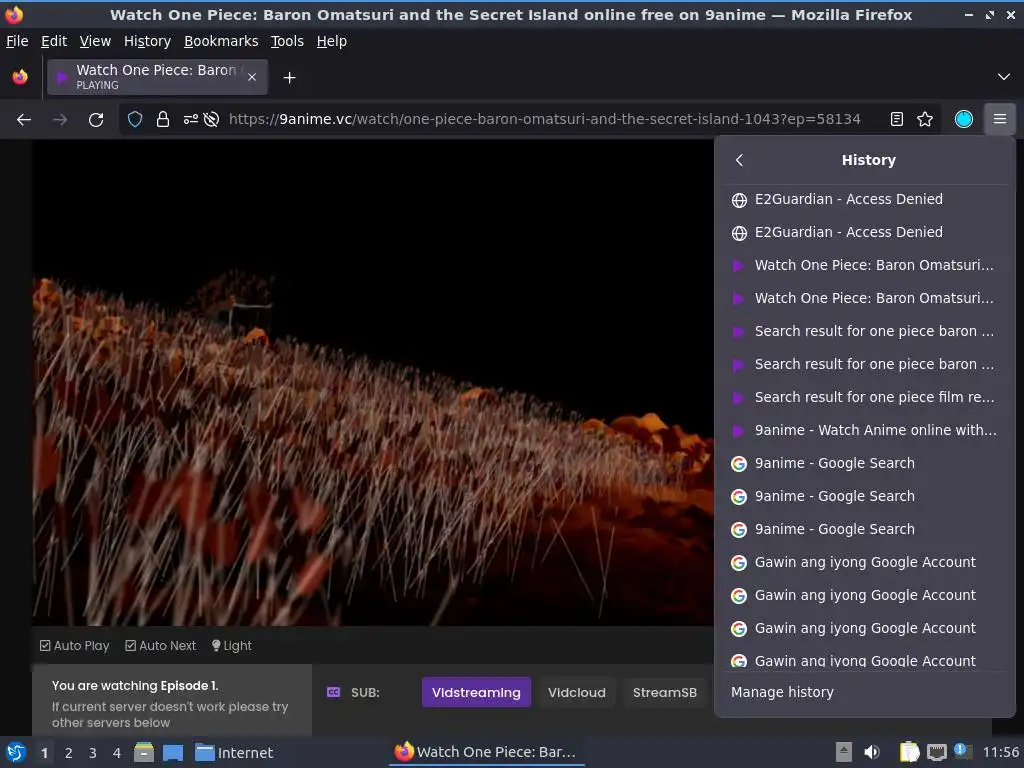Open the Help menu
This screenshot has height=768, width=1024.
332,41
